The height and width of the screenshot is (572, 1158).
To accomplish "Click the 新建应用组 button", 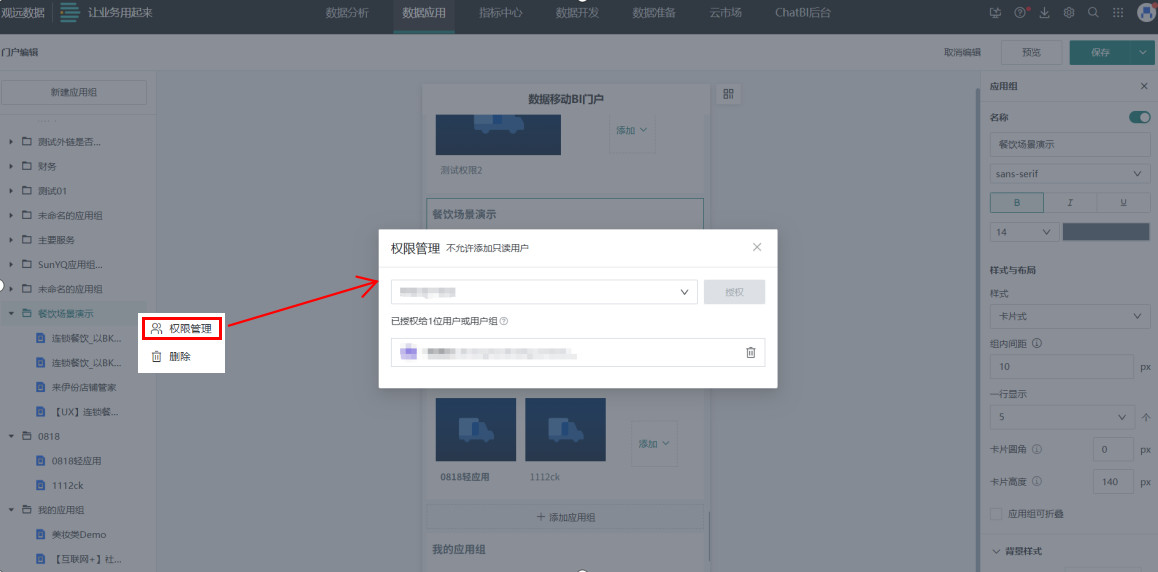I will [74, 93].
